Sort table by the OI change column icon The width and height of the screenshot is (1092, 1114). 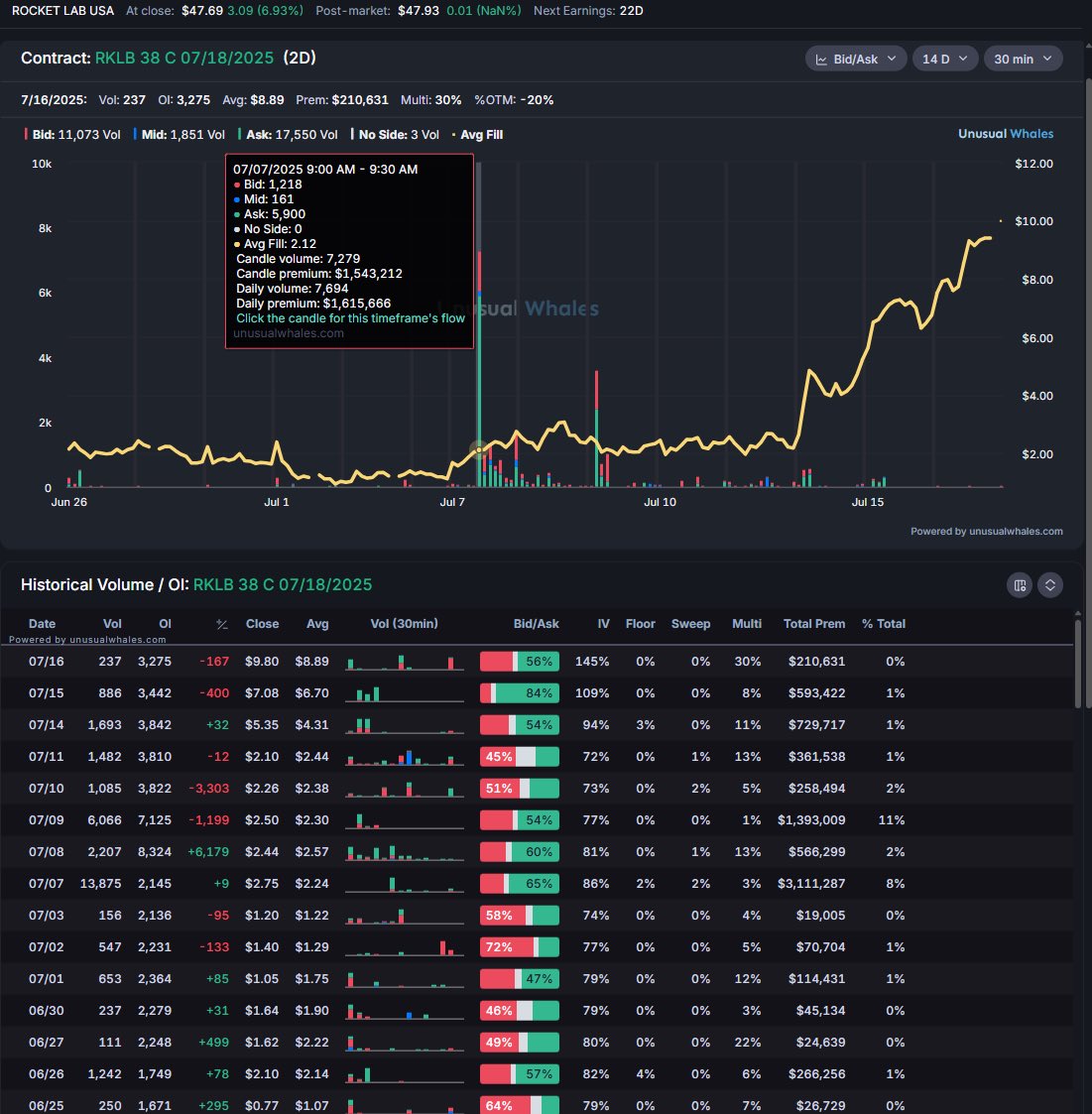221,625
